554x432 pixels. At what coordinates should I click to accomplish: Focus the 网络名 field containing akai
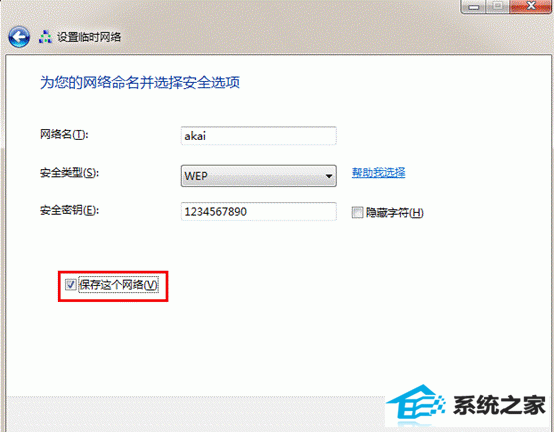[x=259, y=136]
